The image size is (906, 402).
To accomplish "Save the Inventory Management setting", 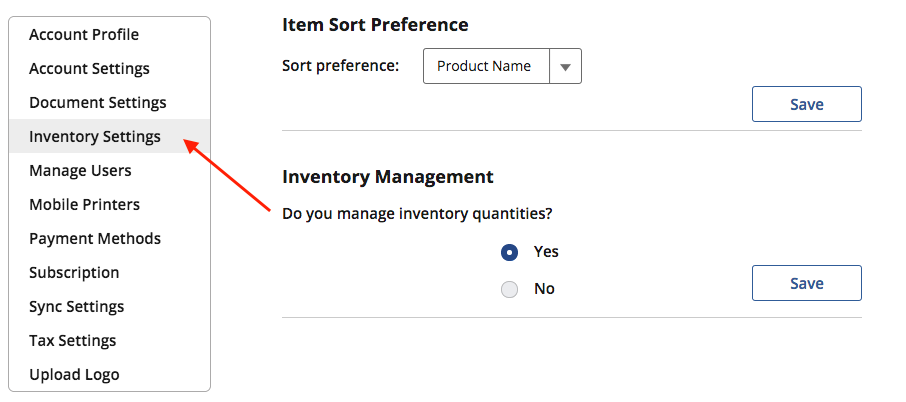I will pos(806,283).
